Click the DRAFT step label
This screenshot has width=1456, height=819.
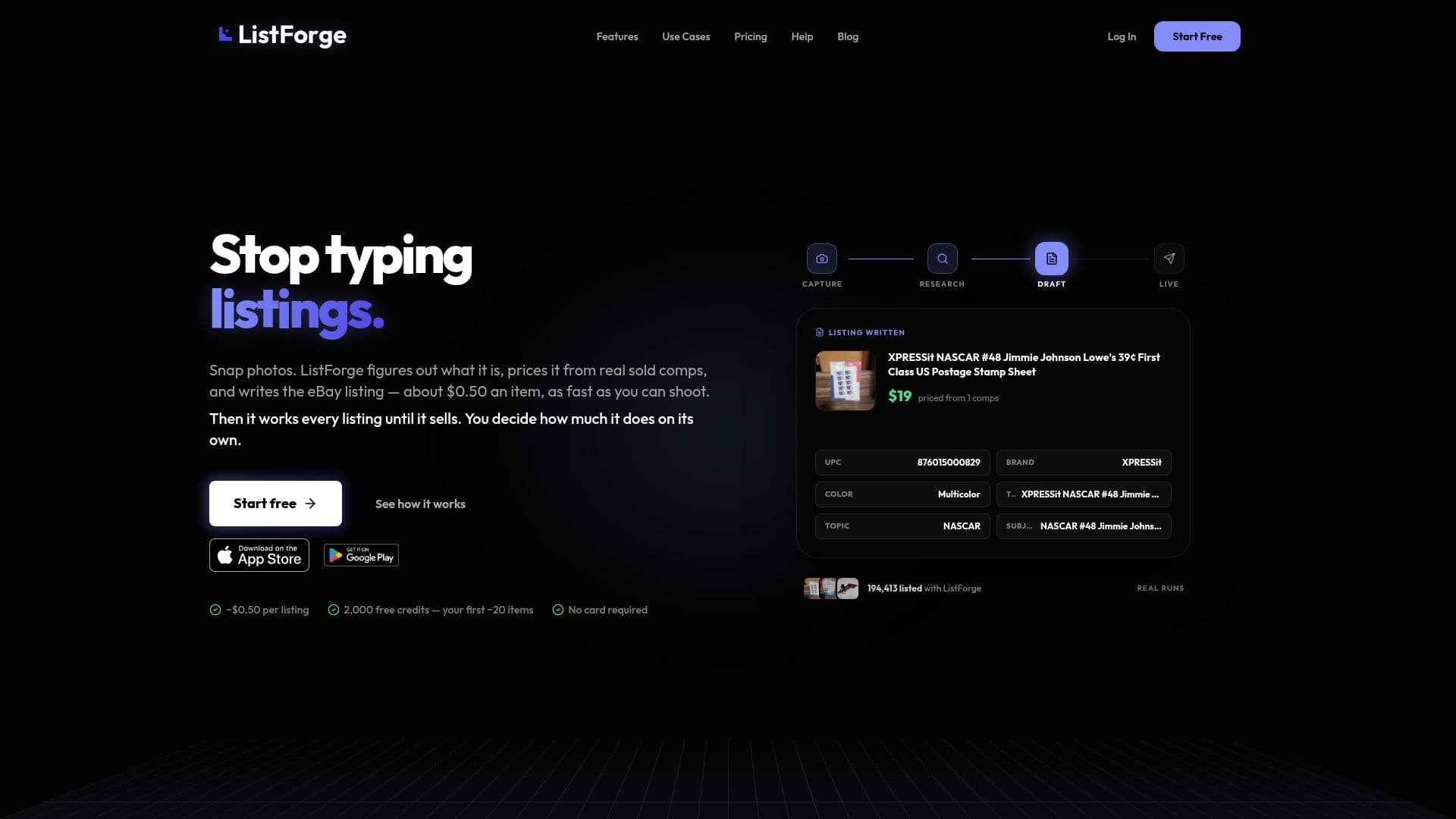coord(1052,284)
